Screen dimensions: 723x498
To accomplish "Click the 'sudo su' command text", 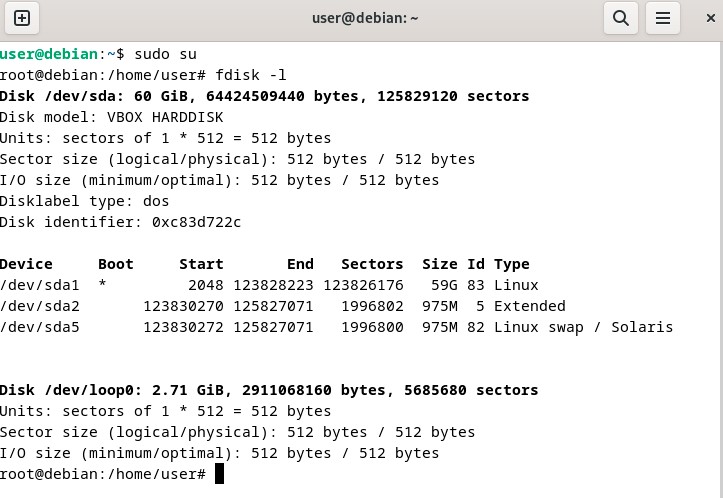I will coord(166,54).
